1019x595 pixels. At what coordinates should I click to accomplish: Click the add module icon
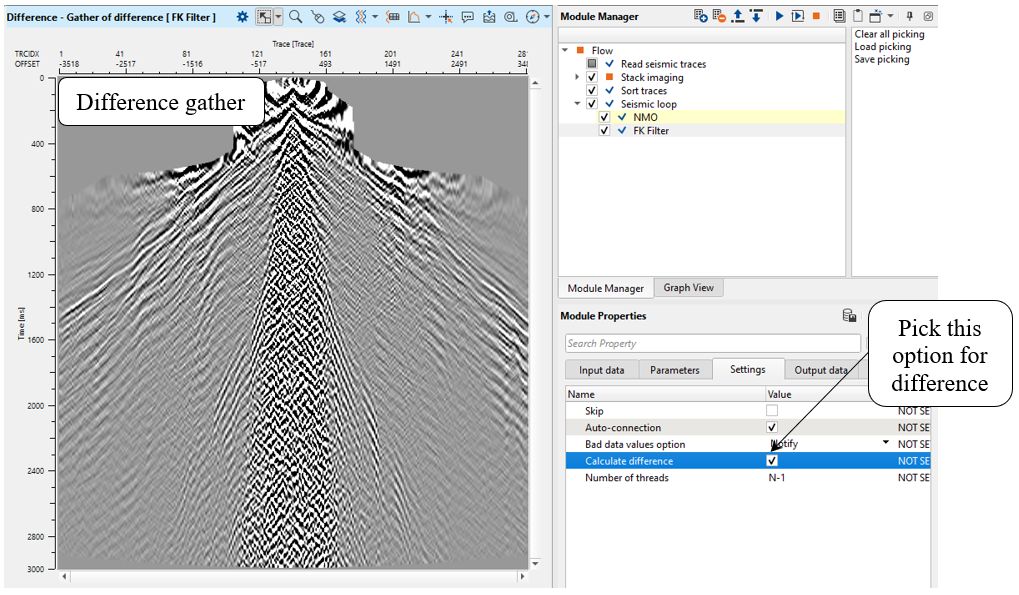point(702,17)
